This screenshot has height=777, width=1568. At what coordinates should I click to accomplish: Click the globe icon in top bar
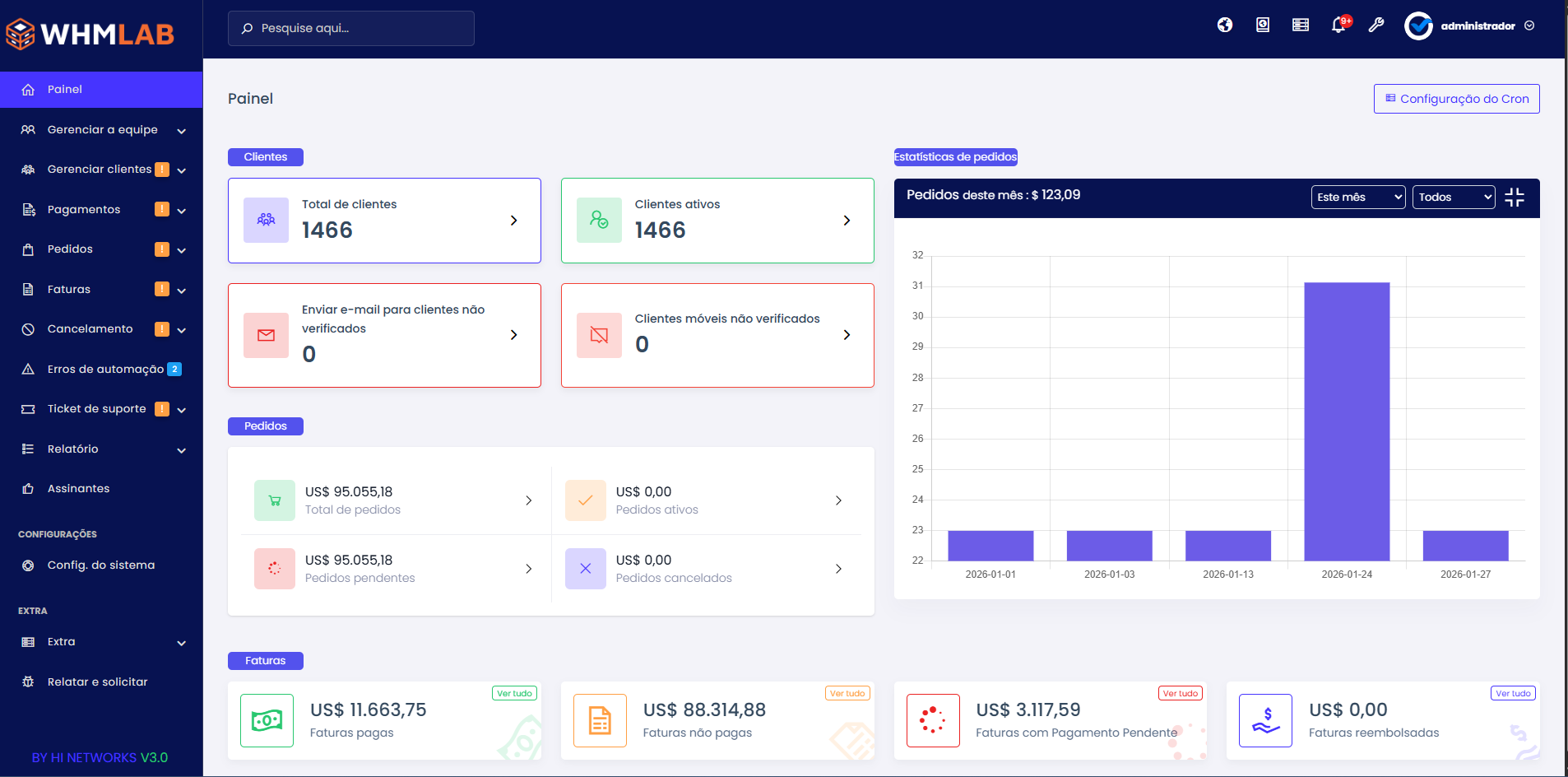1225,26
